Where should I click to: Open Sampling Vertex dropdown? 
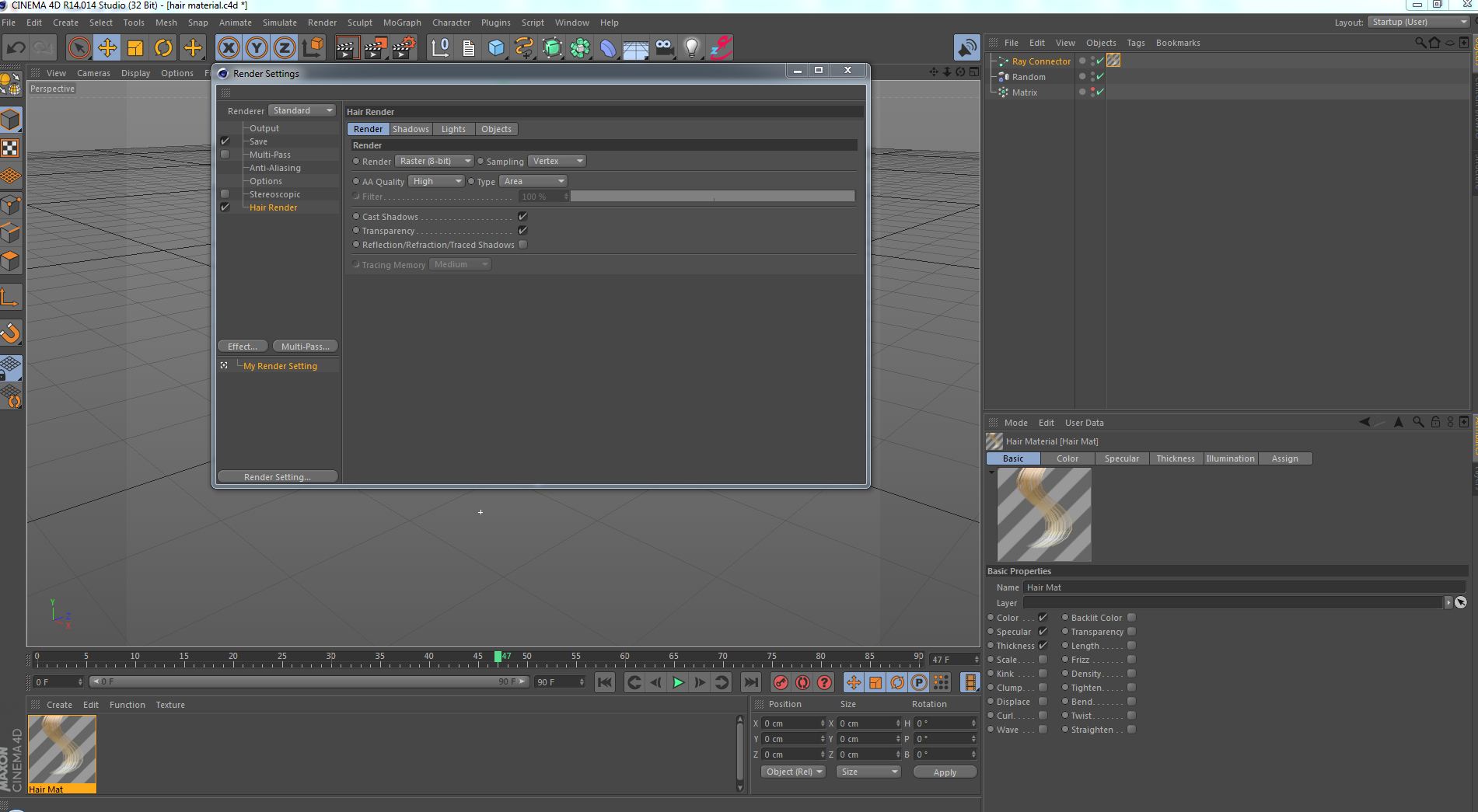pos(557,161)
